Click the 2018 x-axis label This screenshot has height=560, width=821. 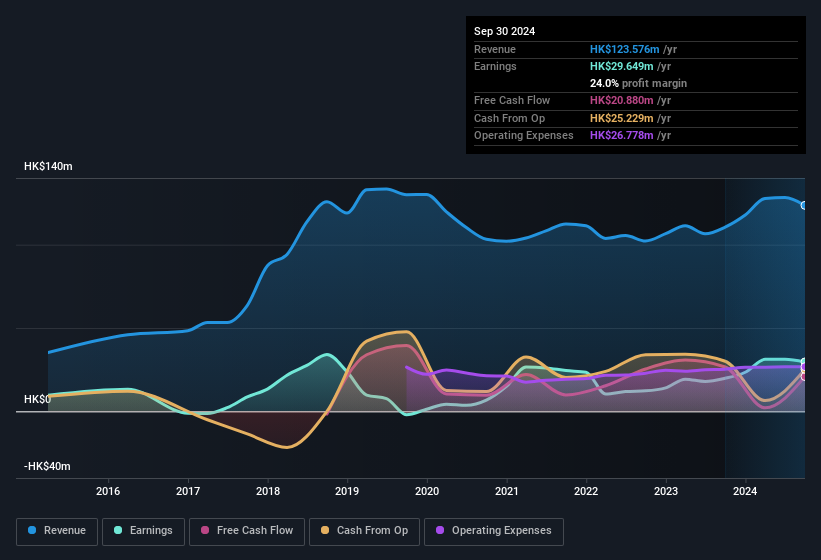268,491
